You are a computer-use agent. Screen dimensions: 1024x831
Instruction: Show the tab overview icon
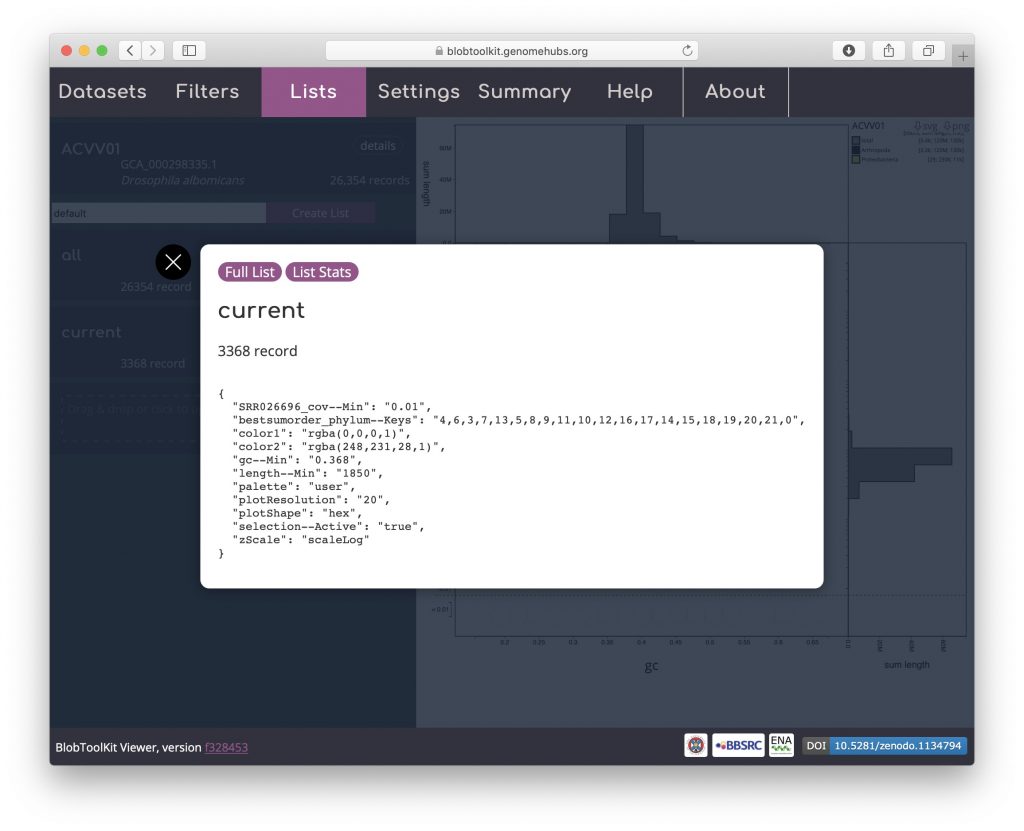click(x=928, y=50)
